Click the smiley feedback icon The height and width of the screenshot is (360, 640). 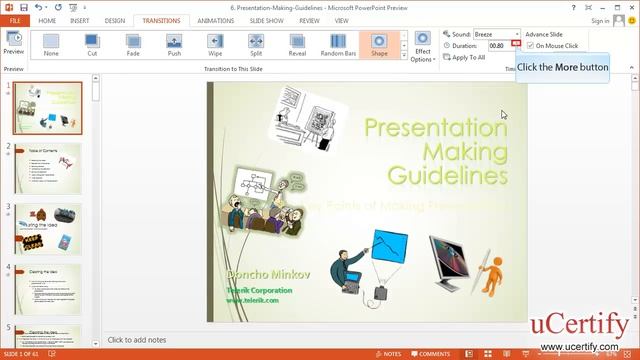pyautogui.click(x=632, y=21)
